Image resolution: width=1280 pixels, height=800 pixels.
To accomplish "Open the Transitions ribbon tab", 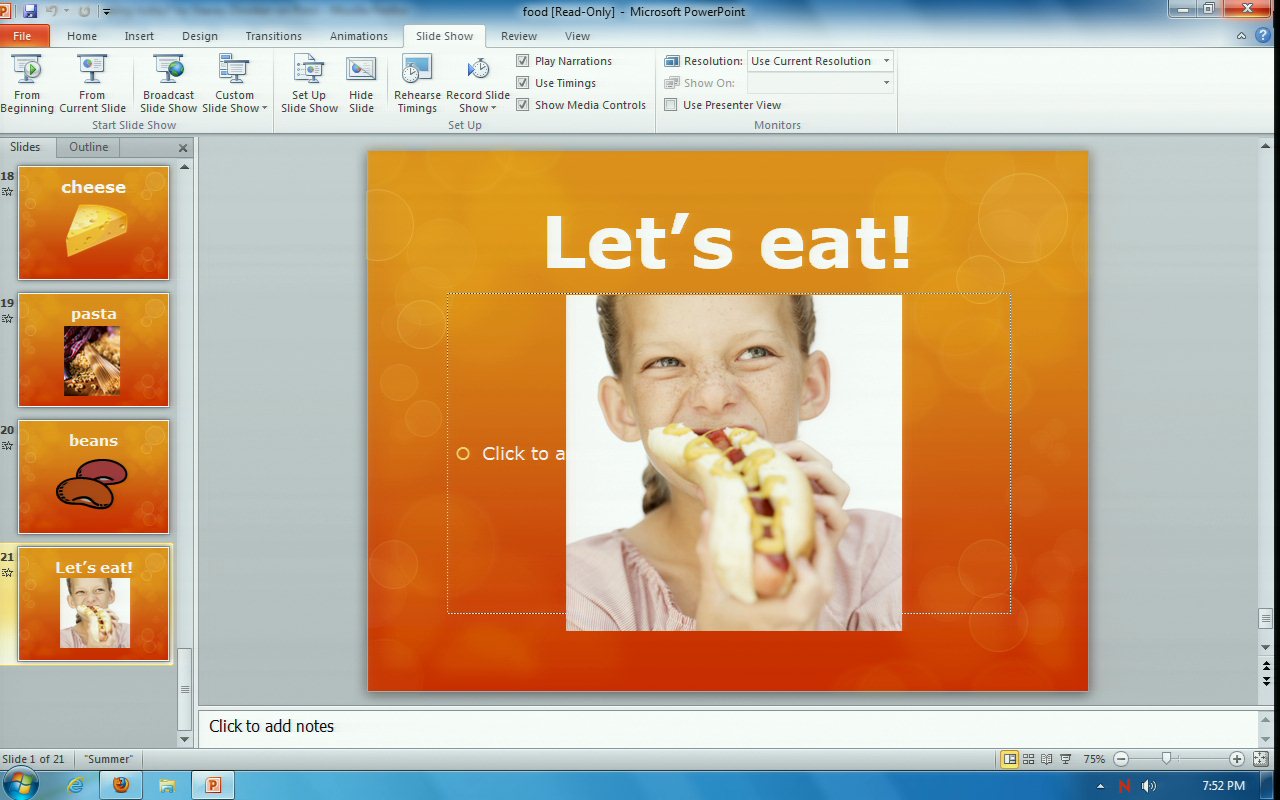I will (x=273, y=36).
